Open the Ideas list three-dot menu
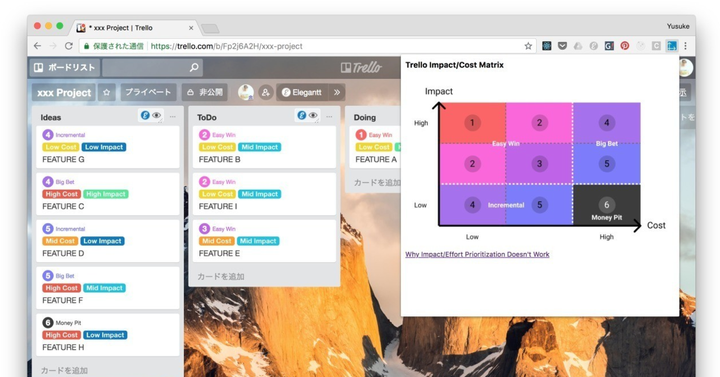This screenshot has height=377, width=720. point(173,117)
